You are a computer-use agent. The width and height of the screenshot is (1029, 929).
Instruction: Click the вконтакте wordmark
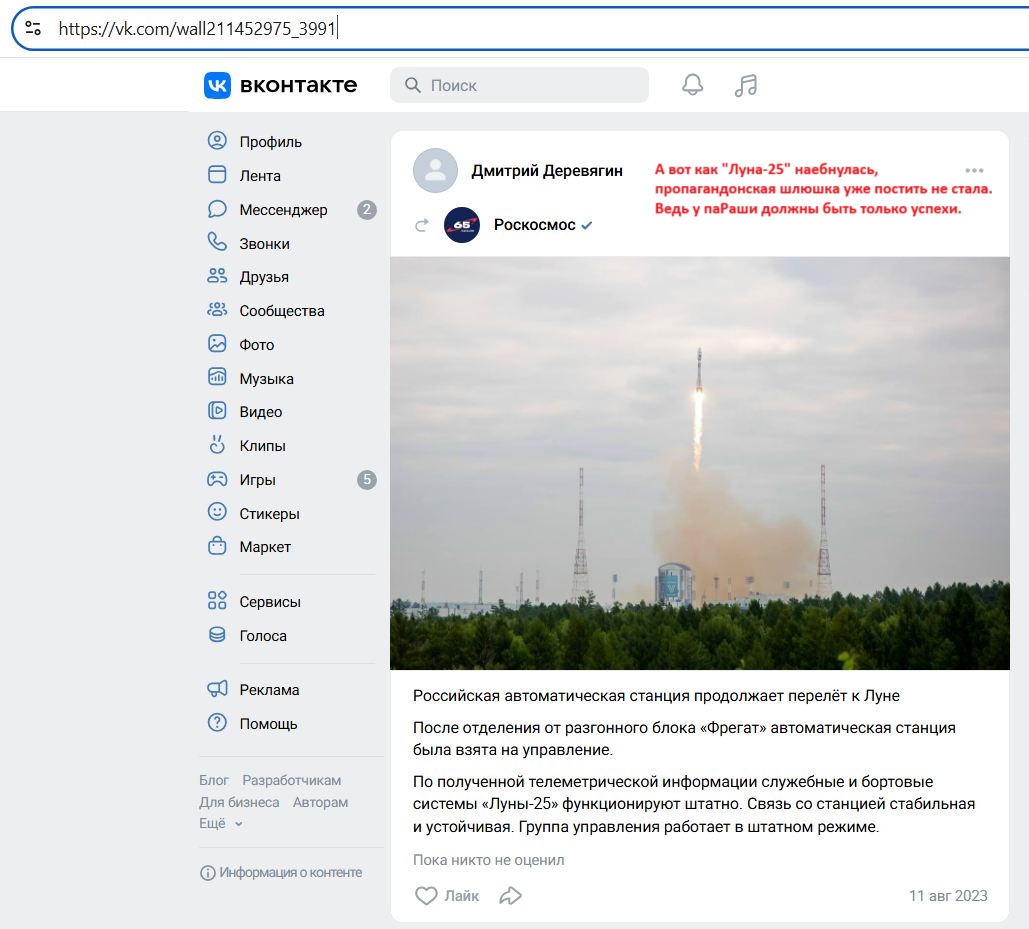(x=299, y=85)
